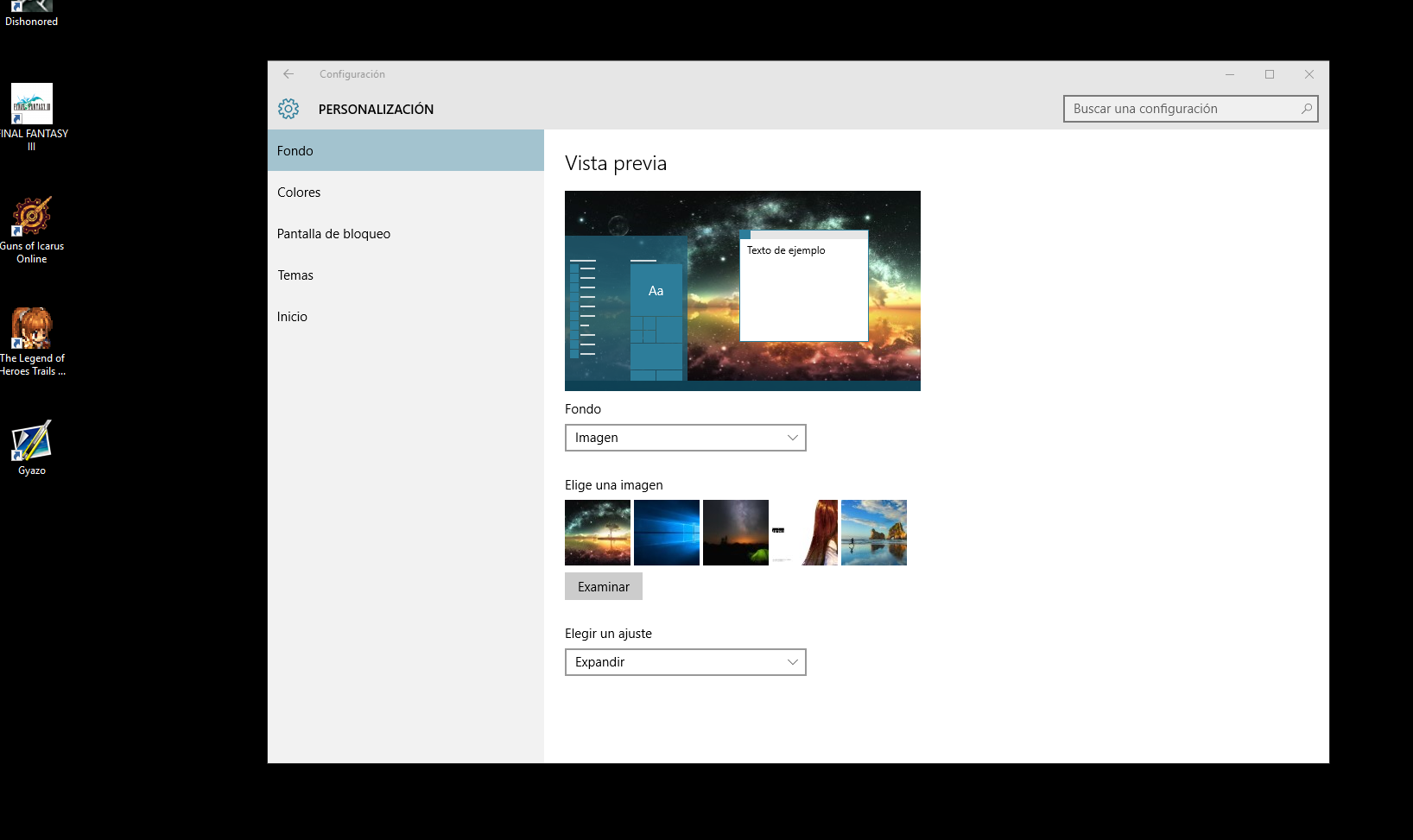Open the Inicio personalization section
This screenshot has width=1413, height=840.
click(x=293, y=316)
